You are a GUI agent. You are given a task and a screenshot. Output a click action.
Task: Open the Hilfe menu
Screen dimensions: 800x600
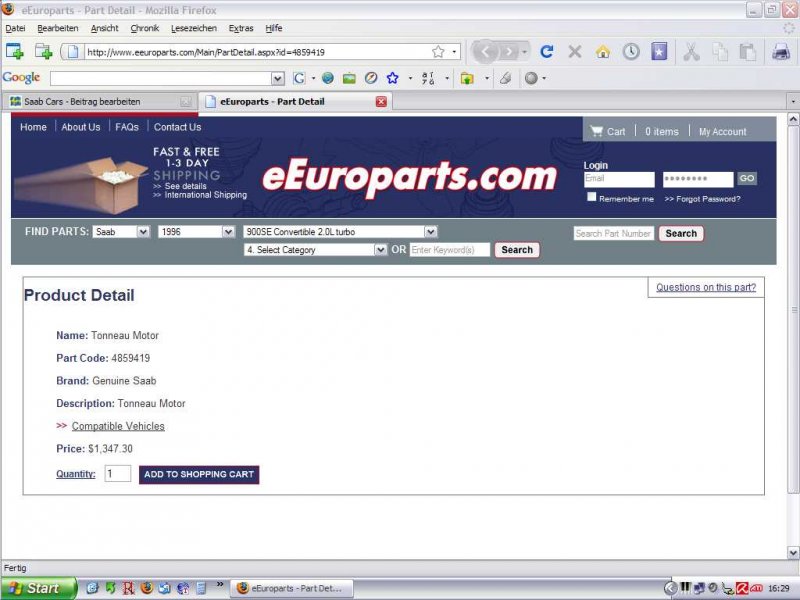tap(274, 28)
